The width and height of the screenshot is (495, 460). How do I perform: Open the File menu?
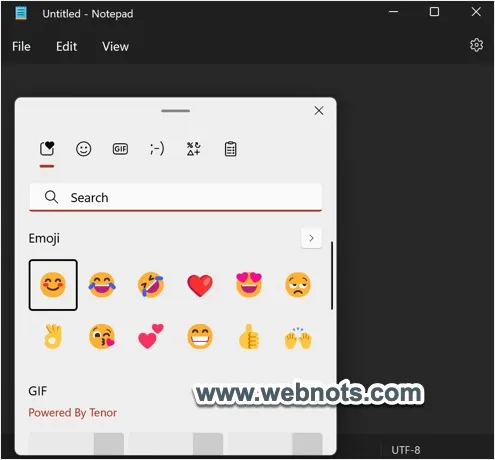point(21,46)
